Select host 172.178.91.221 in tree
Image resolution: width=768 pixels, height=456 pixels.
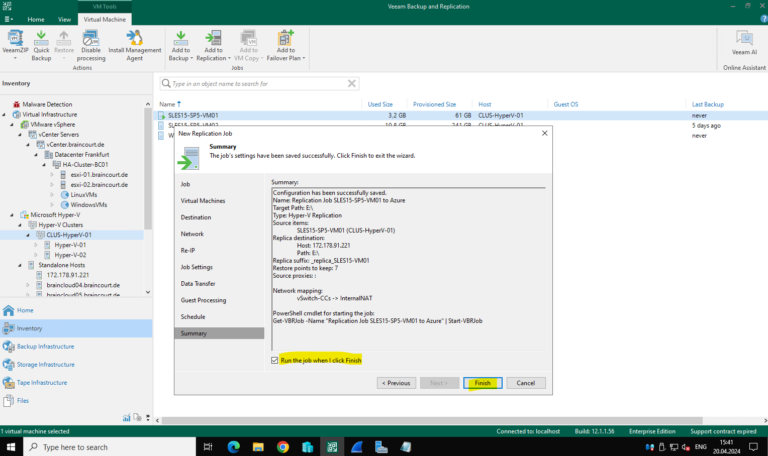pos(68,275)
